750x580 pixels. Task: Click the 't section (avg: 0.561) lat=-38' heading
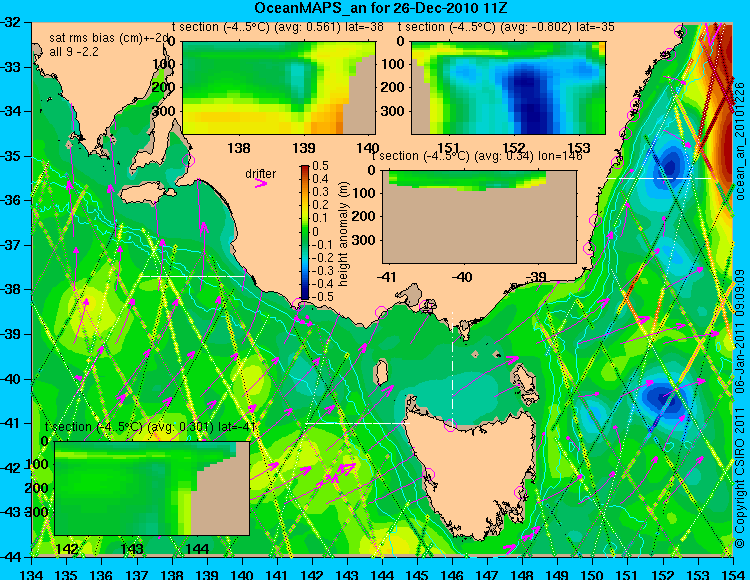[277, 27]
